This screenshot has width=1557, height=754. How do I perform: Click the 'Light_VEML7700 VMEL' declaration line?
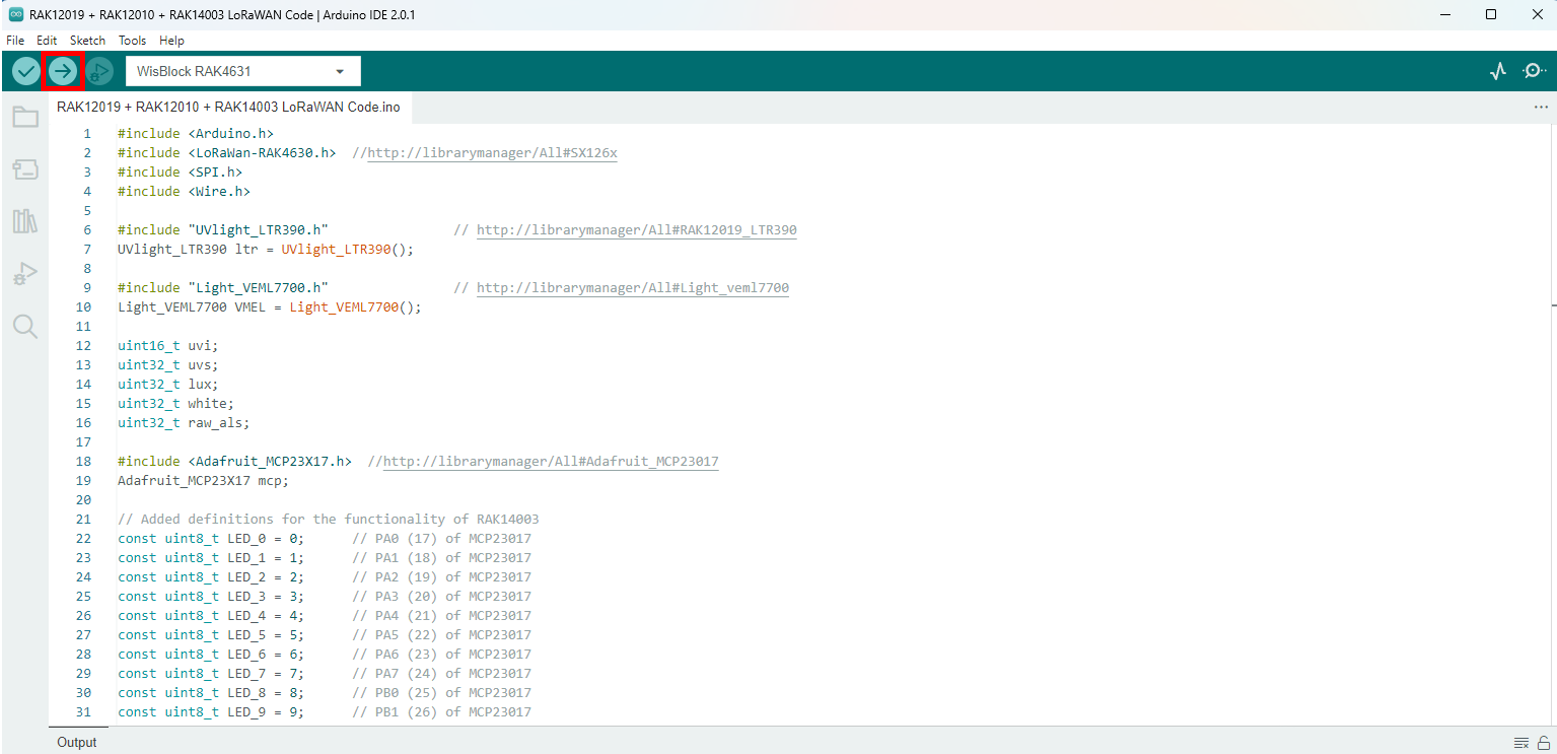point(269,307)
